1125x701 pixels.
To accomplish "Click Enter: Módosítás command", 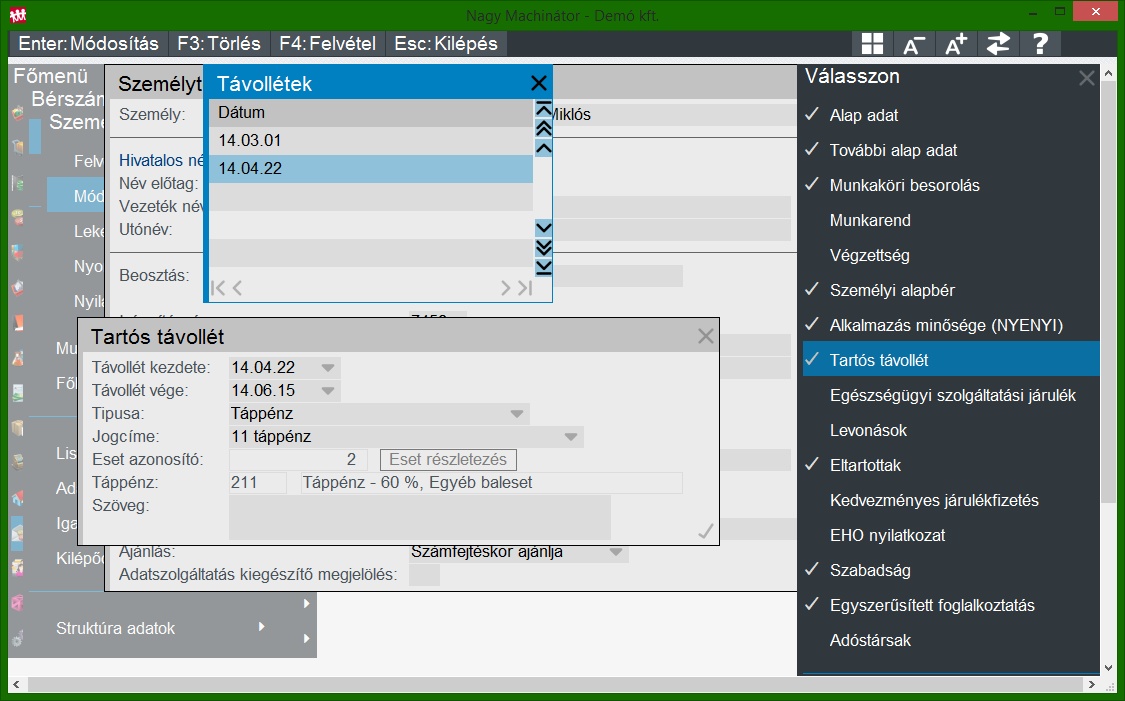I will pos(88,44).
